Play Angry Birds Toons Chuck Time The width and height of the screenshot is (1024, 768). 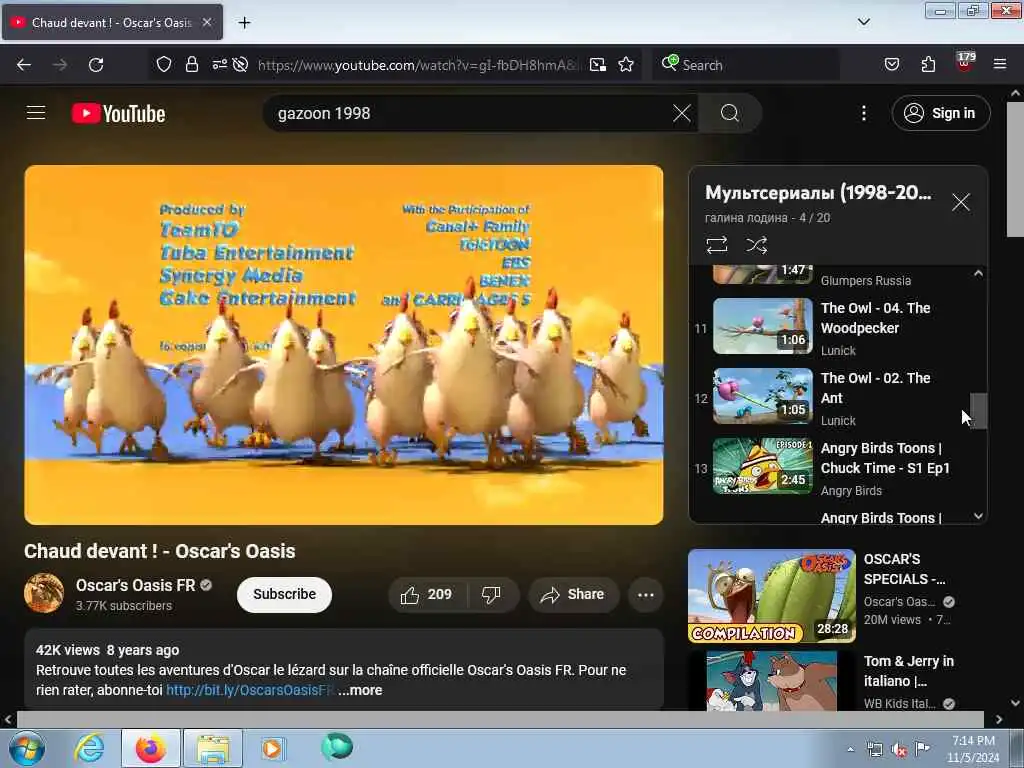pos(836,468)
